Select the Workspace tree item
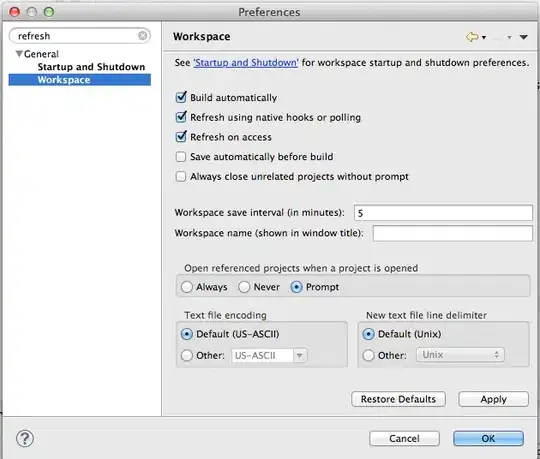 coord(80,80)
